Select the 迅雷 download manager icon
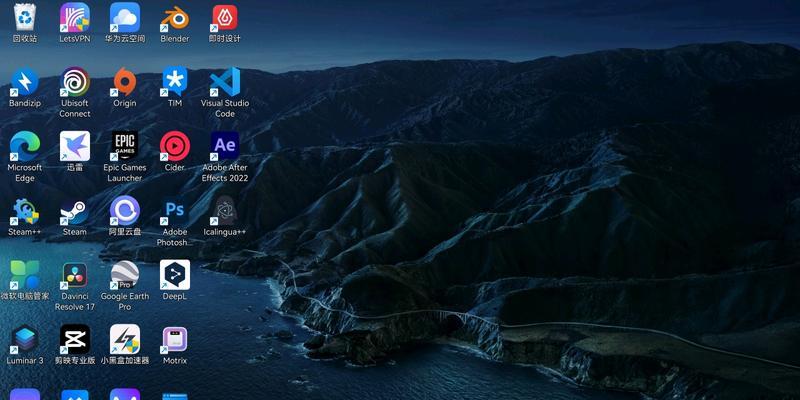Image resolution: width=800 pixels, height=400 pixels. click(x=75, y=146)
